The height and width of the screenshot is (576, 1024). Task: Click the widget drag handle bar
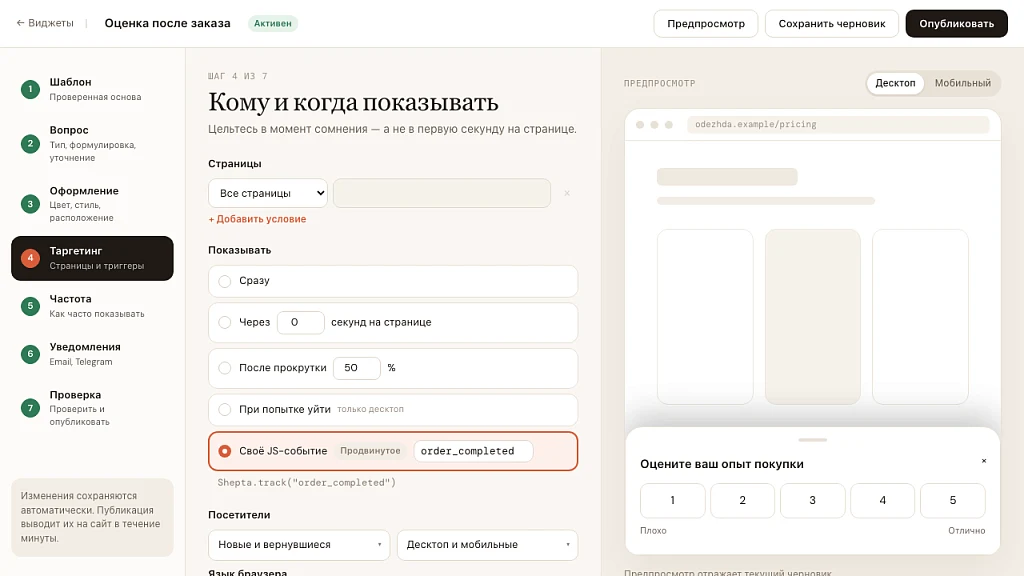812,440
